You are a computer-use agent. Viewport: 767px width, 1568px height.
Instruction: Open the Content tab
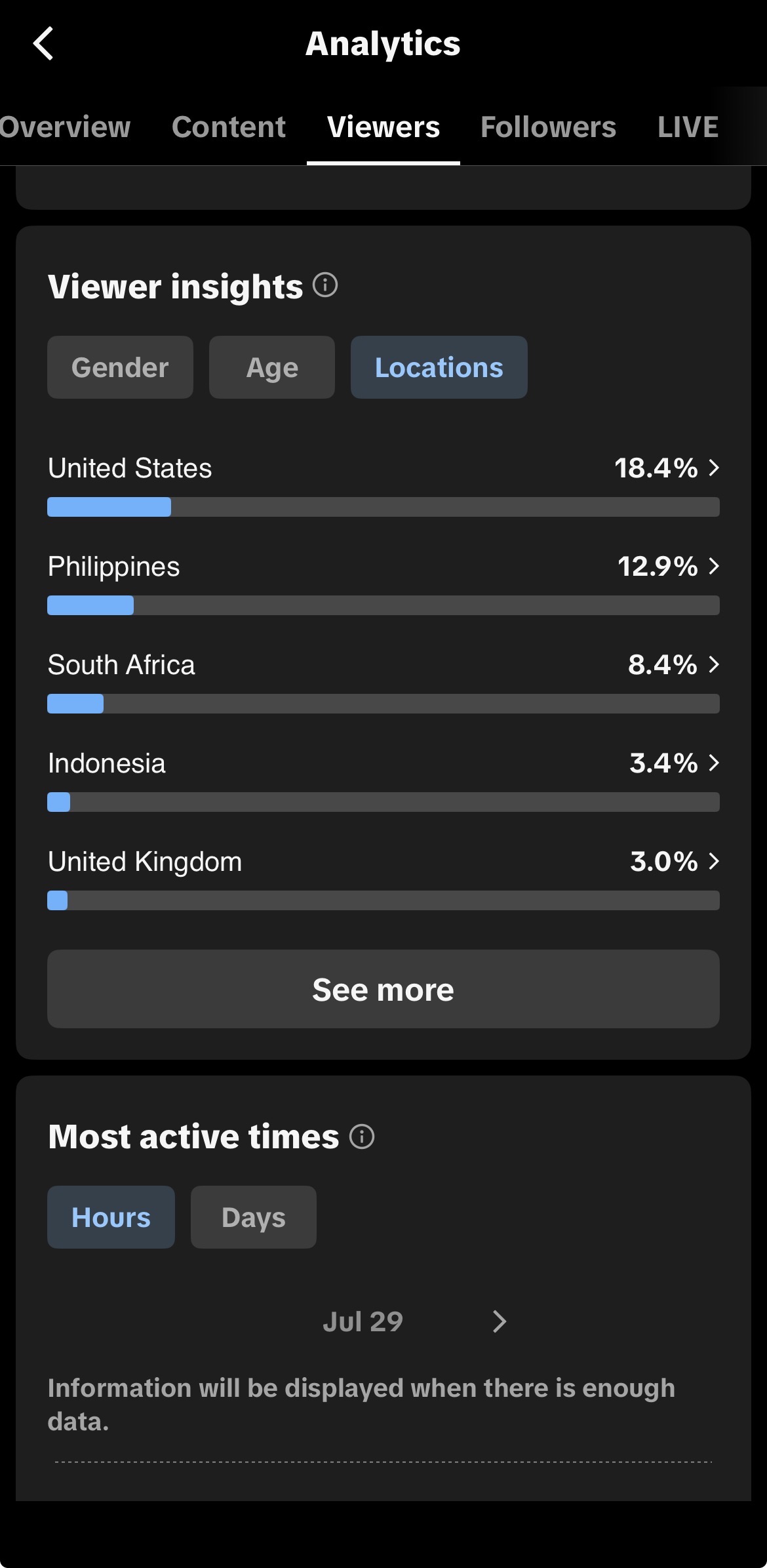tap(229, 127)
